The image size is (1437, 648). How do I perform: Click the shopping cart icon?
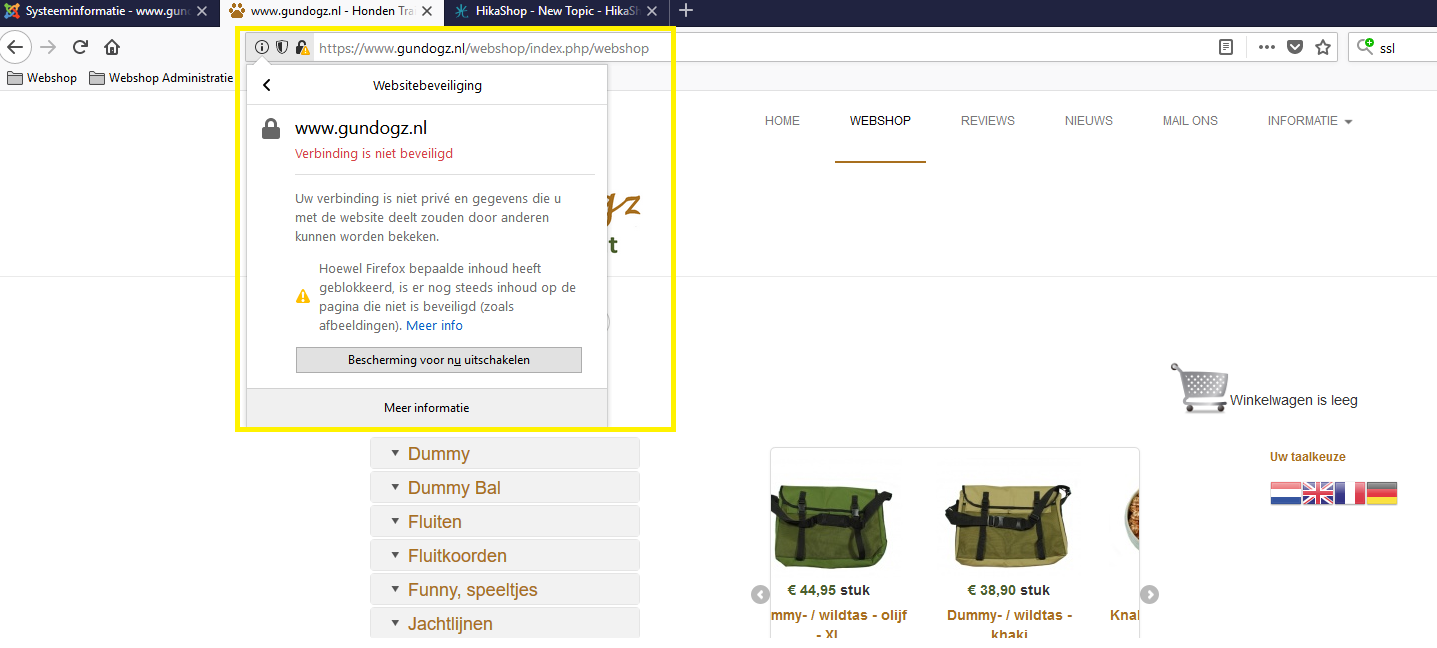pos(1199,387)
